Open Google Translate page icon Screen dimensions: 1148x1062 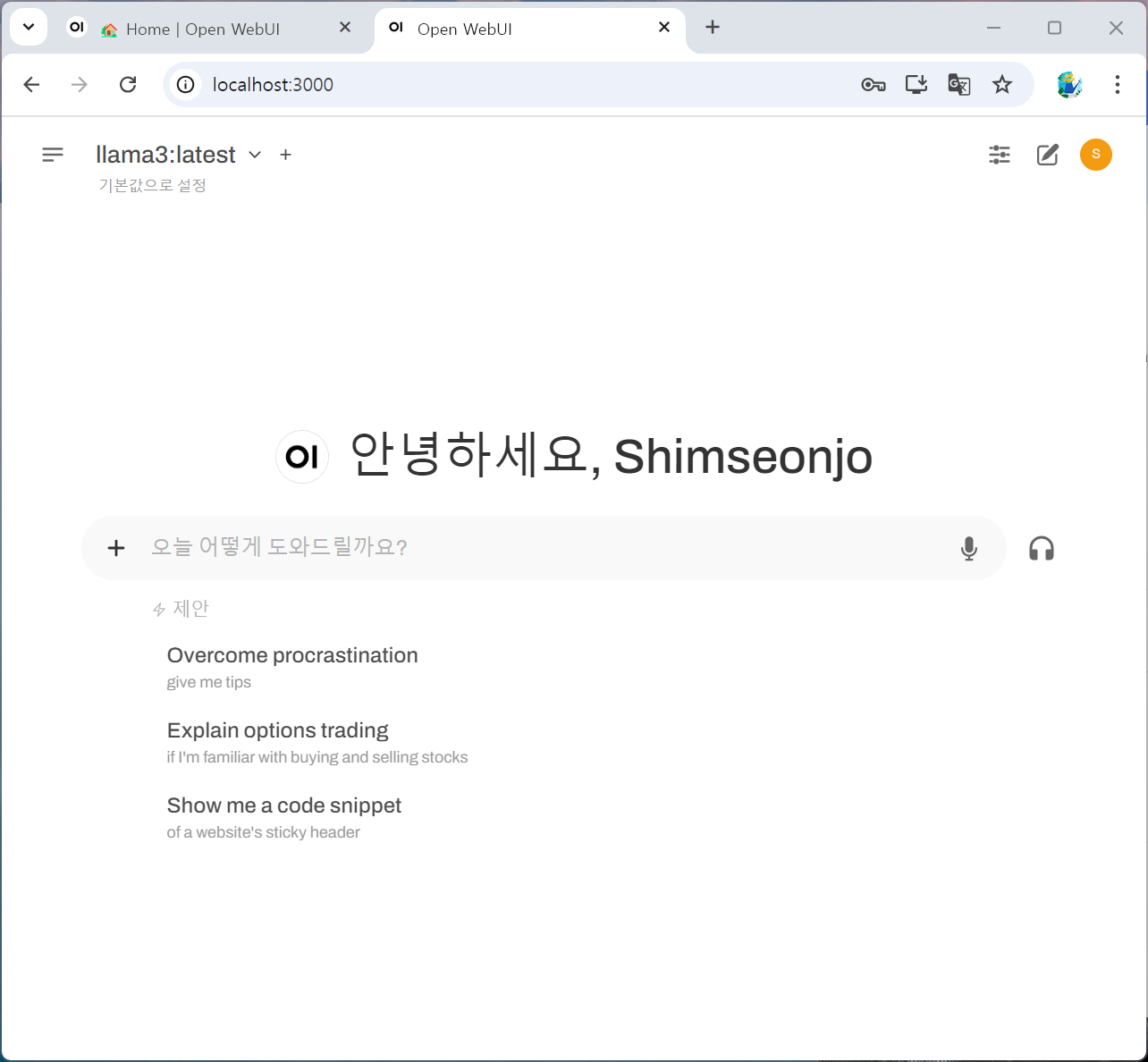959,85
